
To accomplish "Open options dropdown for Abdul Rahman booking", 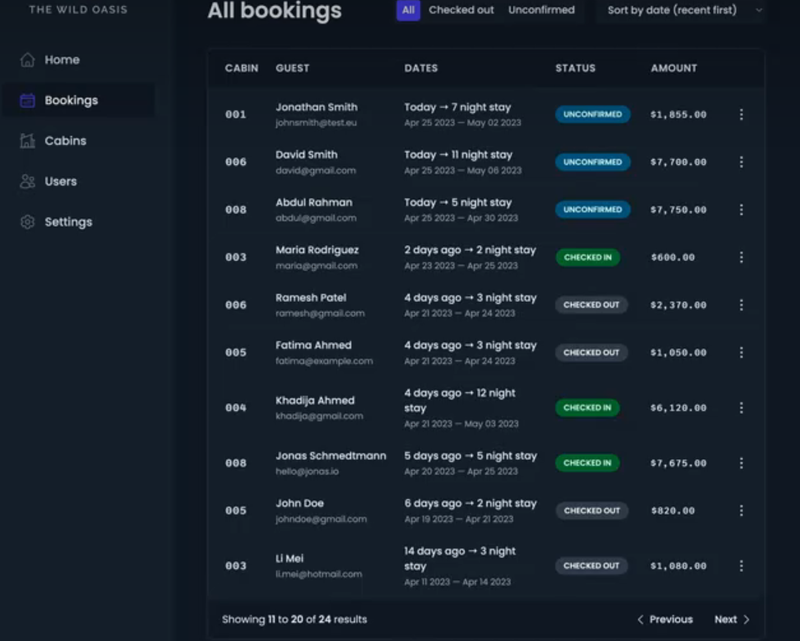I will [741, 210].
